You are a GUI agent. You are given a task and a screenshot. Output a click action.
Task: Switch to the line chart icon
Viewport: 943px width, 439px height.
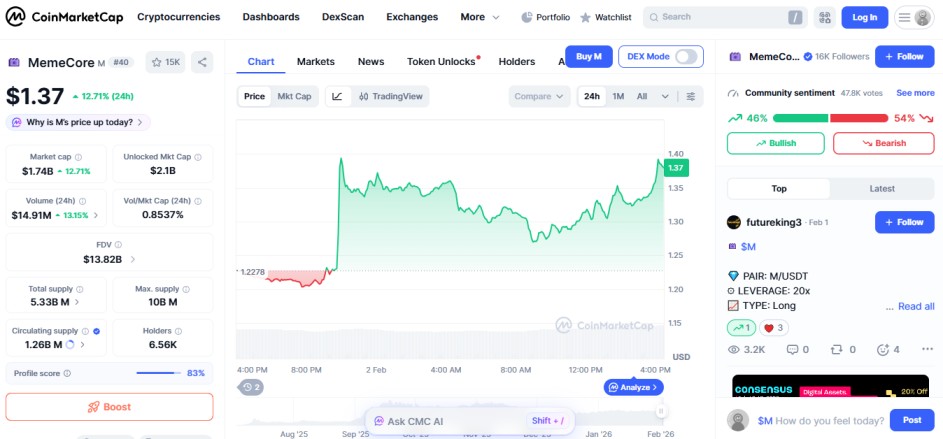click(x=338, y=96)
